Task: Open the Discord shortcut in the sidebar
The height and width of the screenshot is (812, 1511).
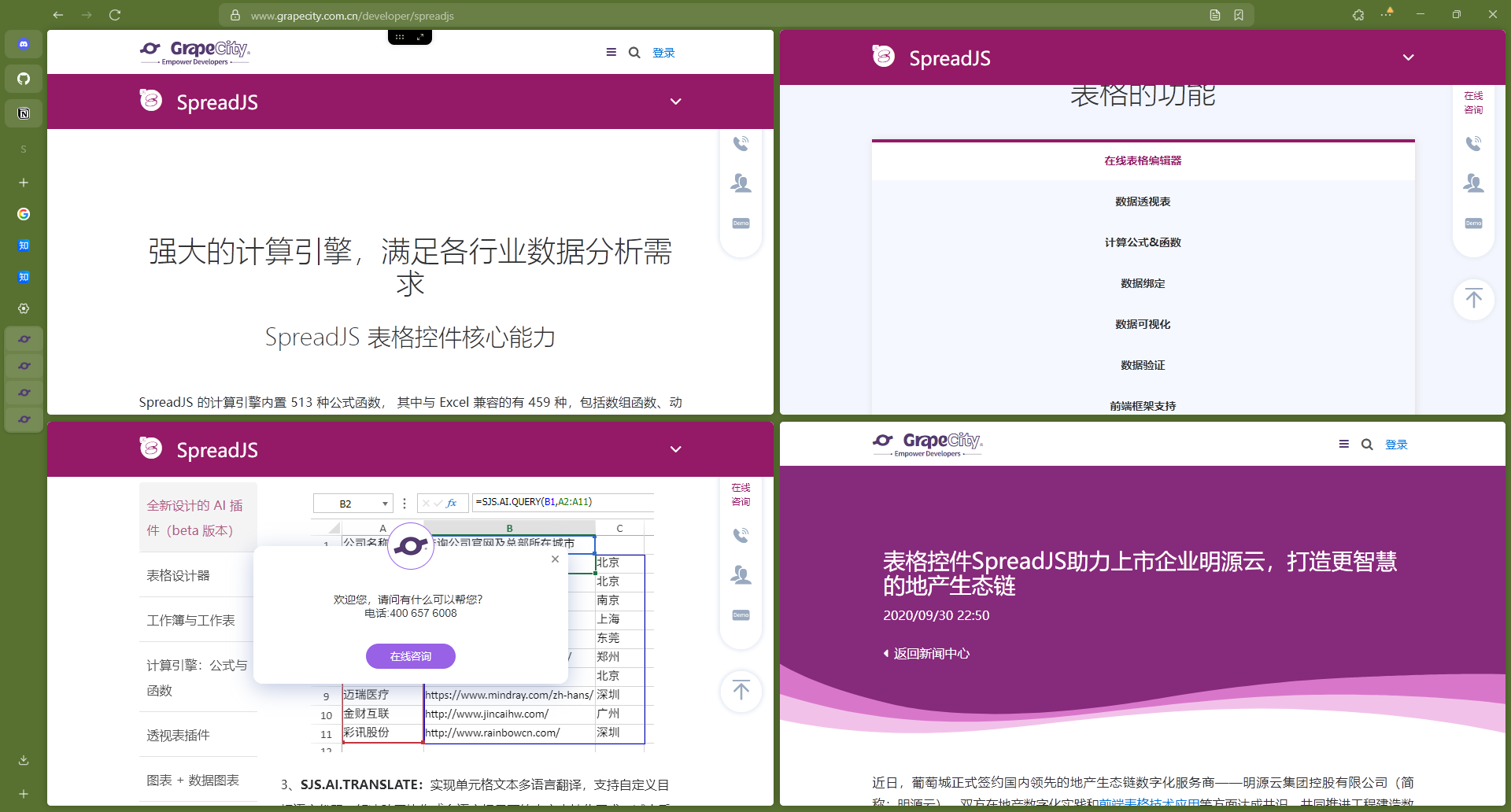Action: 24,44
